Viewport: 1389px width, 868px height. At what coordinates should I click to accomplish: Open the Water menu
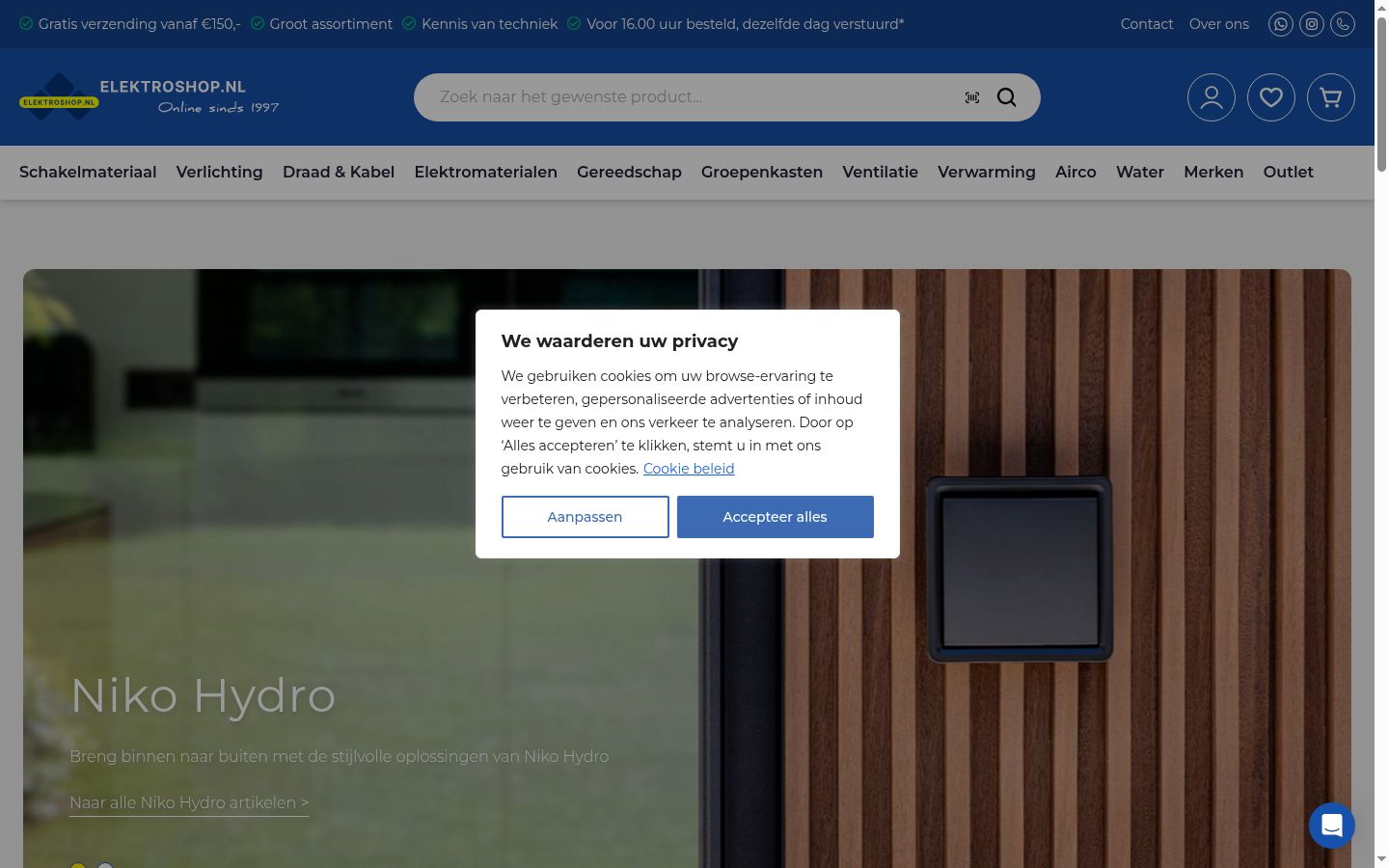(x=1140, y=172)
